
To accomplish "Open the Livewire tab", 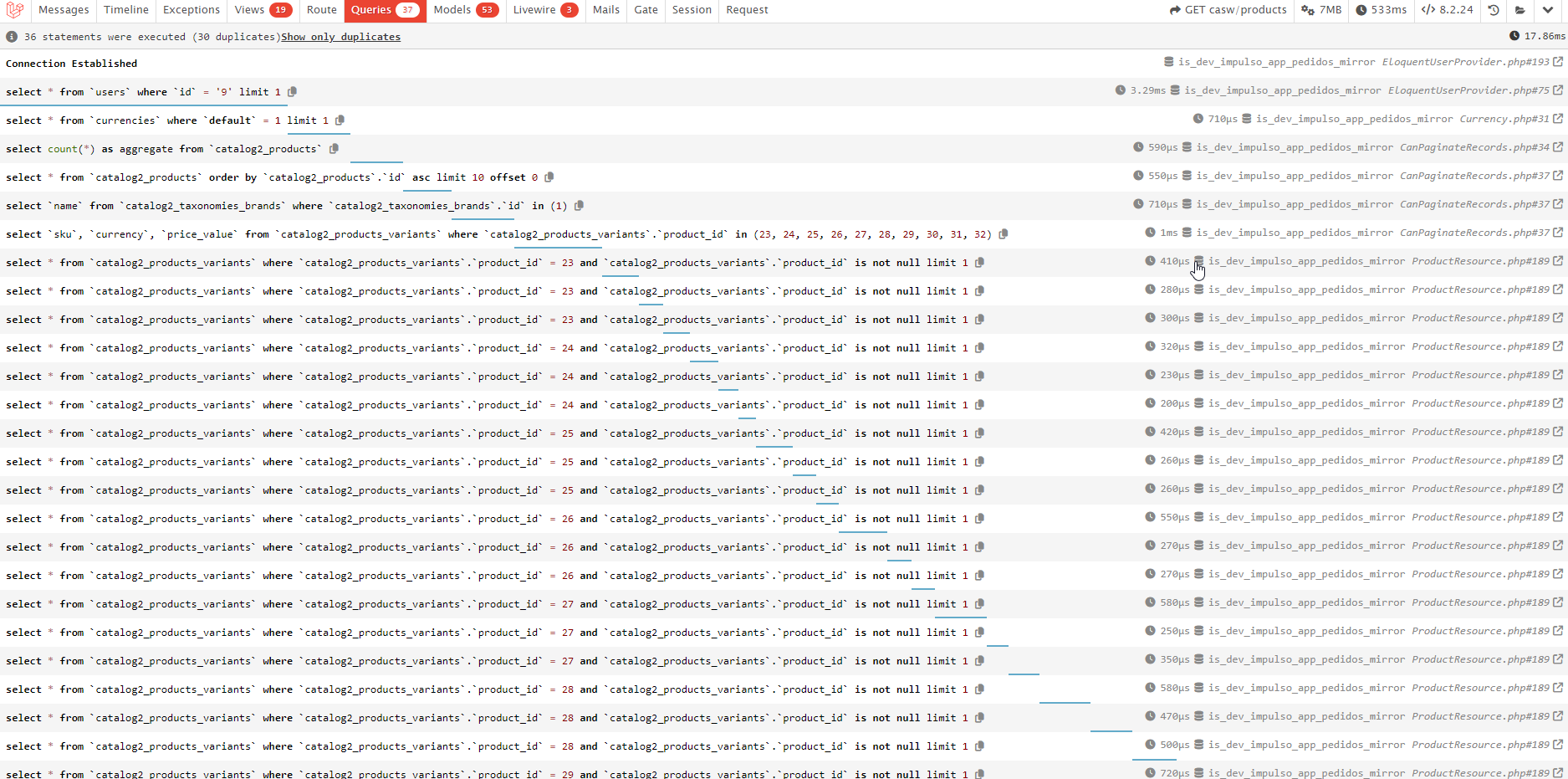I will 545,10.
